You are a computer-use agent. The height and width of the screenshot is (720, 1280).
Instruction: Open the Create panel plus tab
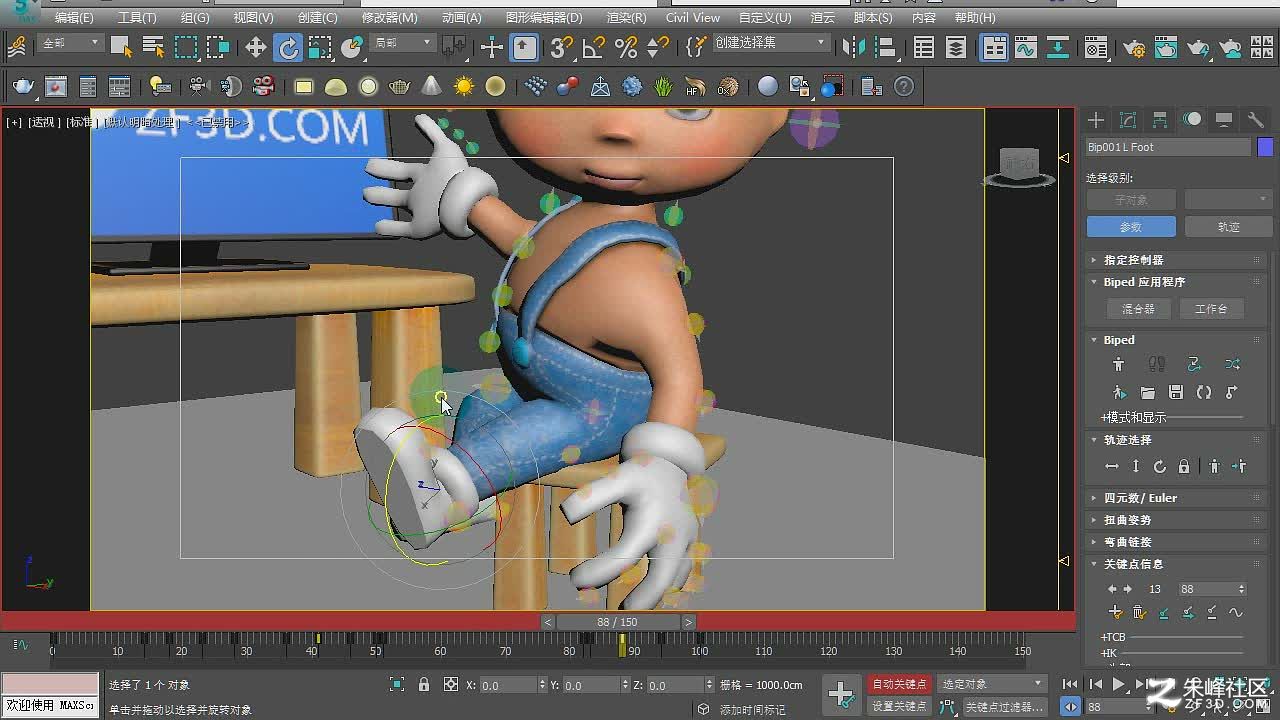pyautogui.click(x=1096, y=120)
